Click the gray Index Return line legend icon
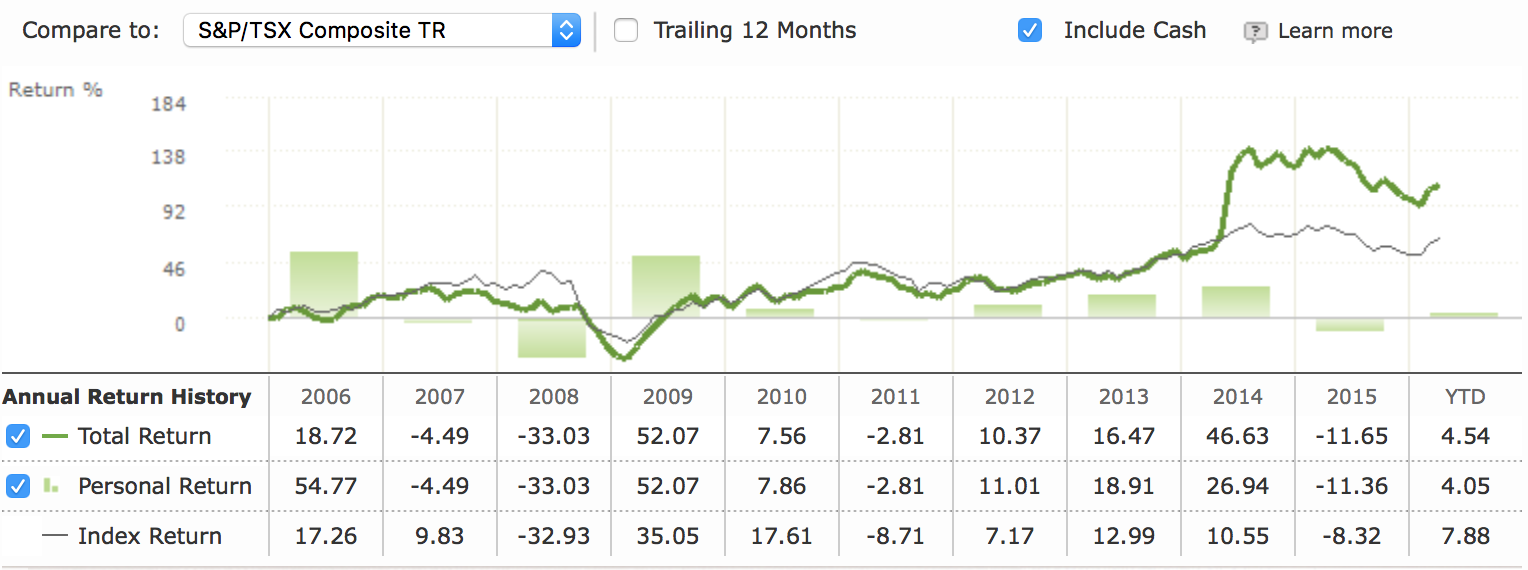Viewport: 1528px width, 570px height. (x=55, y=536)
